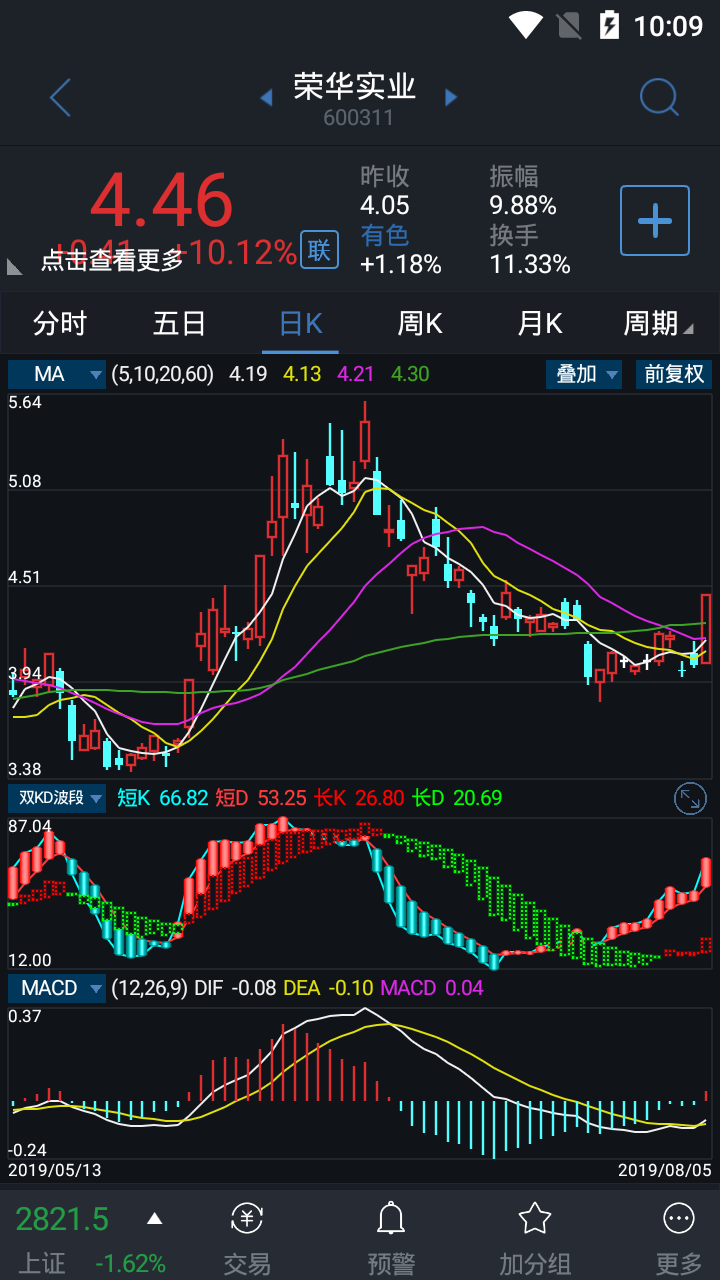Tap the 长K value 26.80
Screen dimensions: 720x1280
[x=379, y=798]
